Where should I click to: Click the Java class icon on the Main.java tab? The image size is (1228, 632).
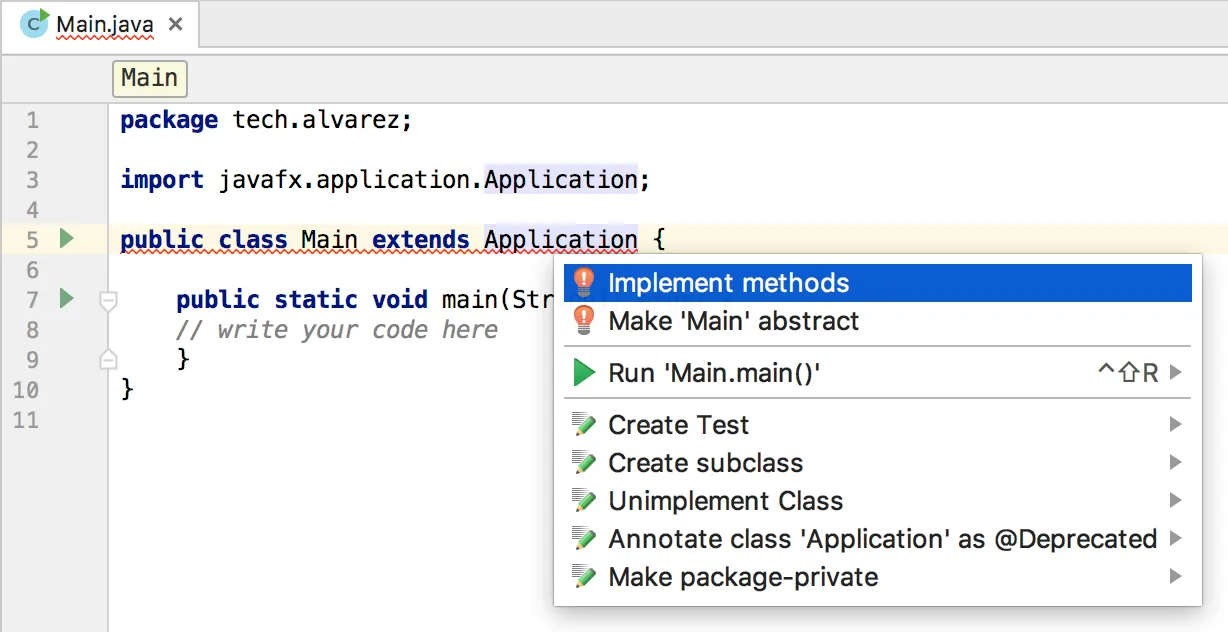[x=34, y=22]
